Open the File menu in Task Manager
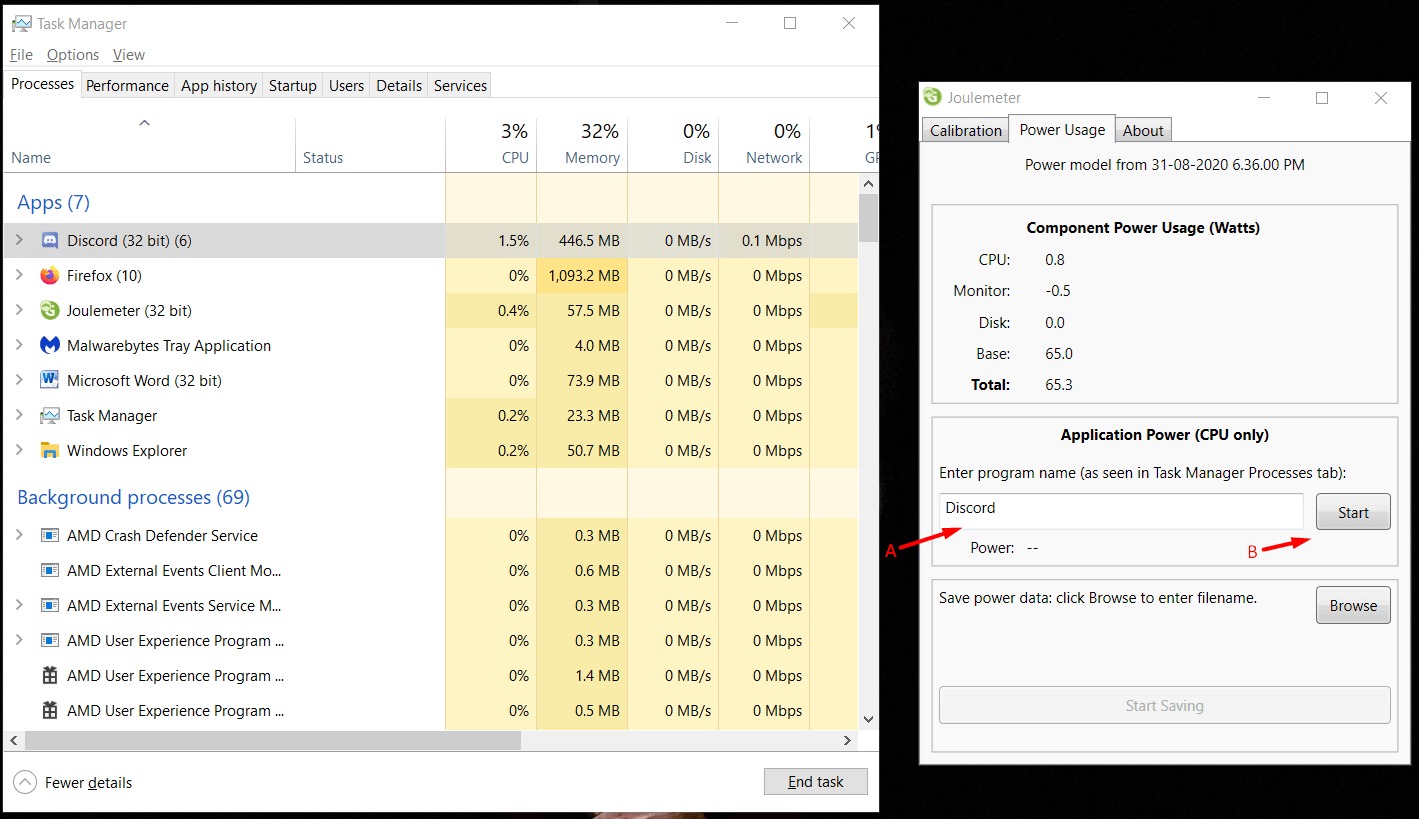Image resolution: width=1419 pixels, height=819 pixels. point(21,55)
